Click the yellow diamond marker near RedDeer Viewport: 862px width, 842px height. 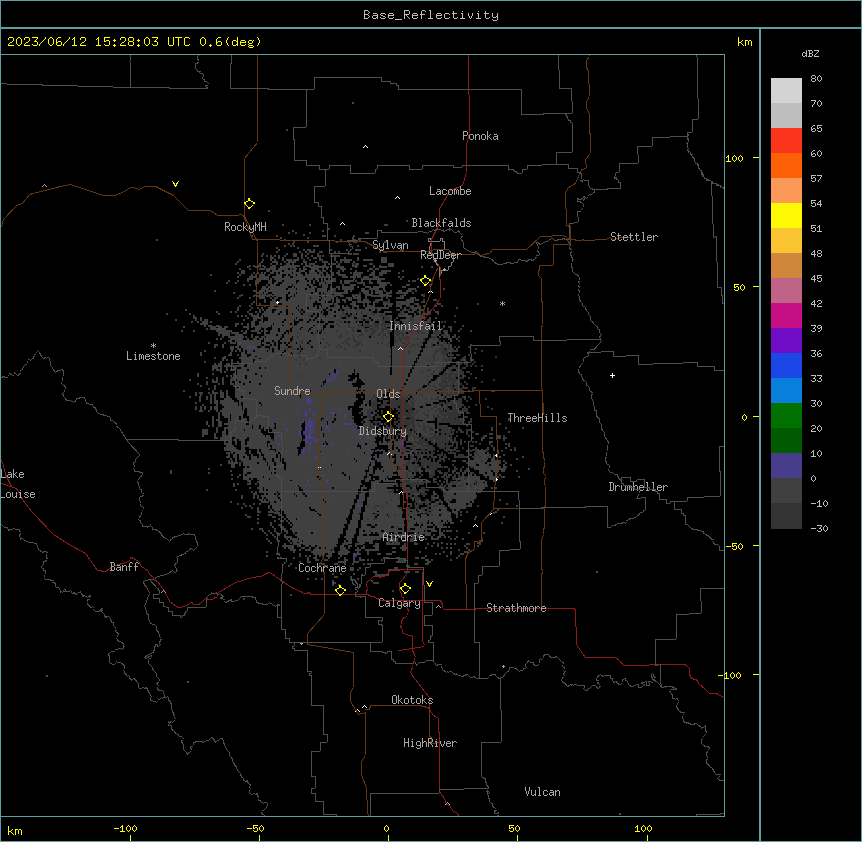(426, 281)
